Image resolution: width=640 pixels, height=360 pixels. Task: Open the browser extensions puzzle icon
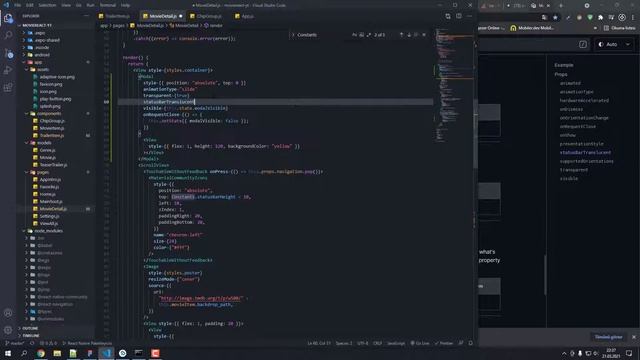point(600,18)
